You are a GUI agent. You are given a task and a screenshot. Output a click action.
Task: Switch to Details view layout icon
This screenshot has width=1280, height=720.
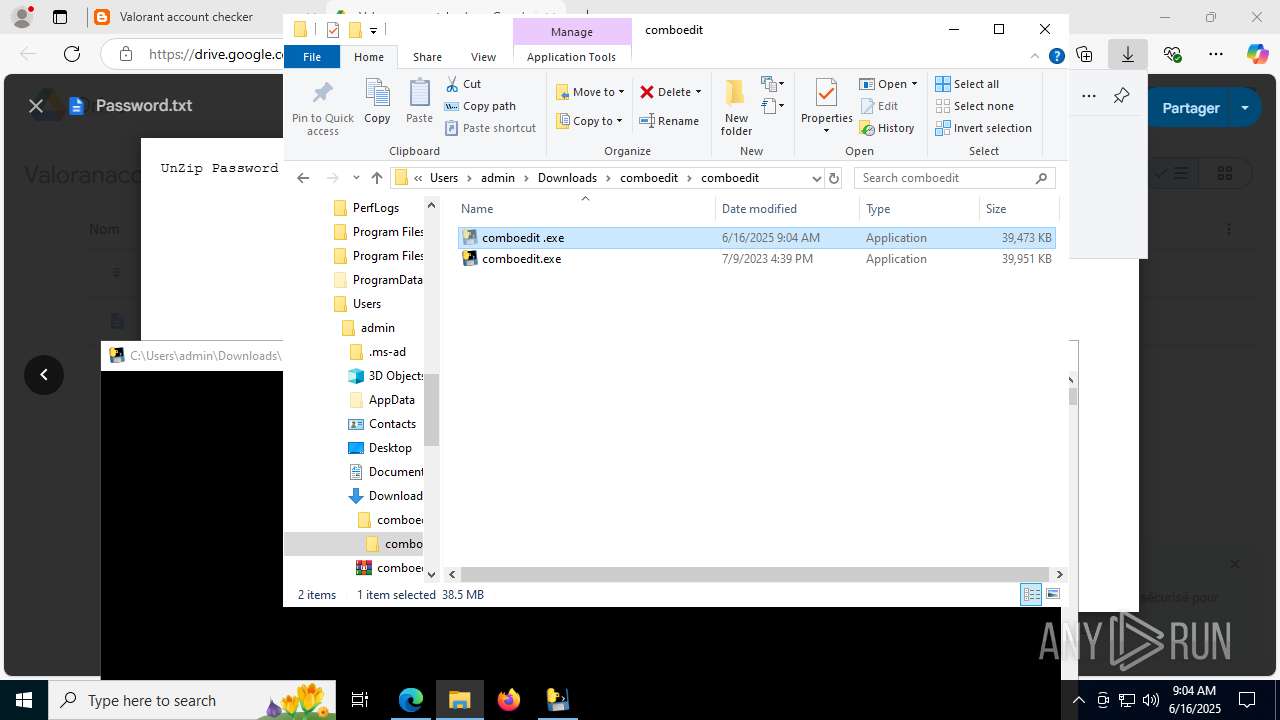(1031, 595)
